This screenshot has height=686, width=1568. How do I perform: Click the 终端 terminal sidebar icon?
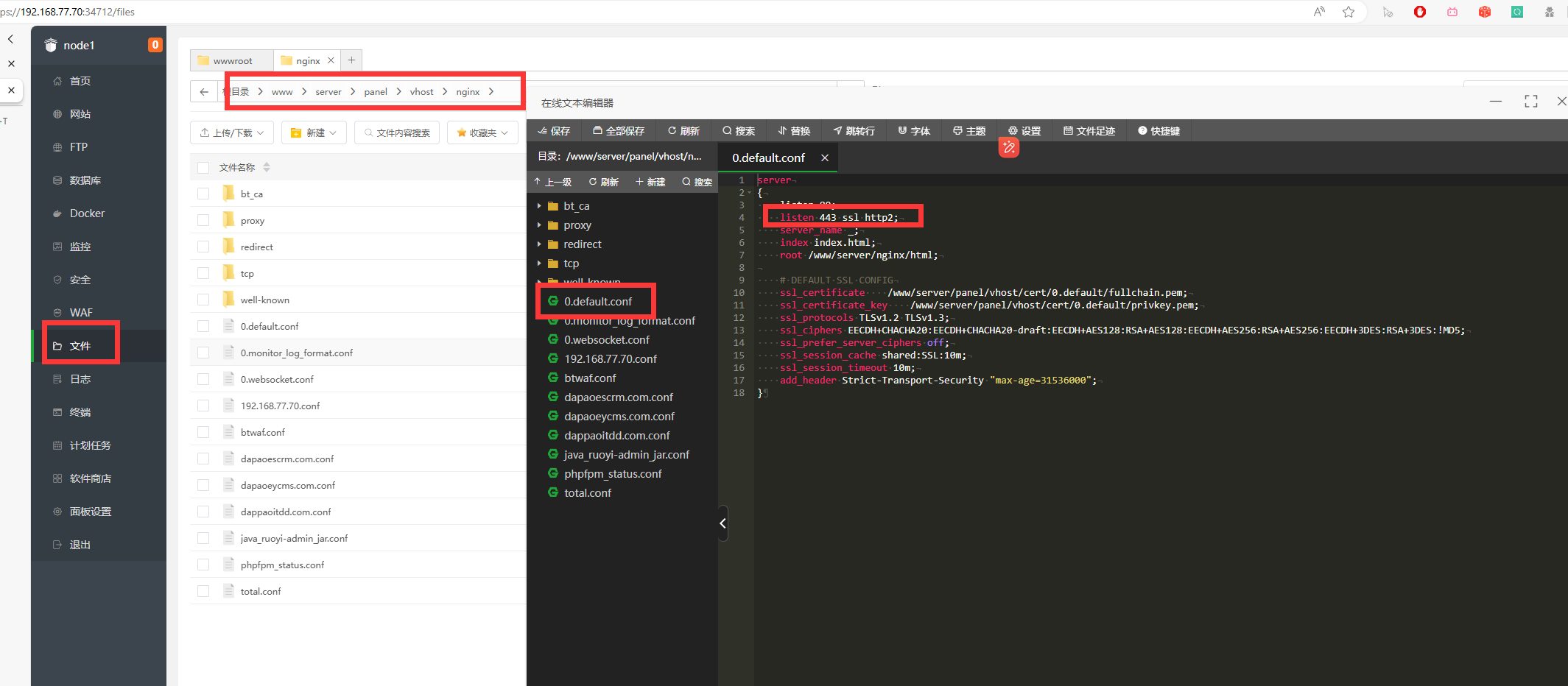tap(57, 412)
